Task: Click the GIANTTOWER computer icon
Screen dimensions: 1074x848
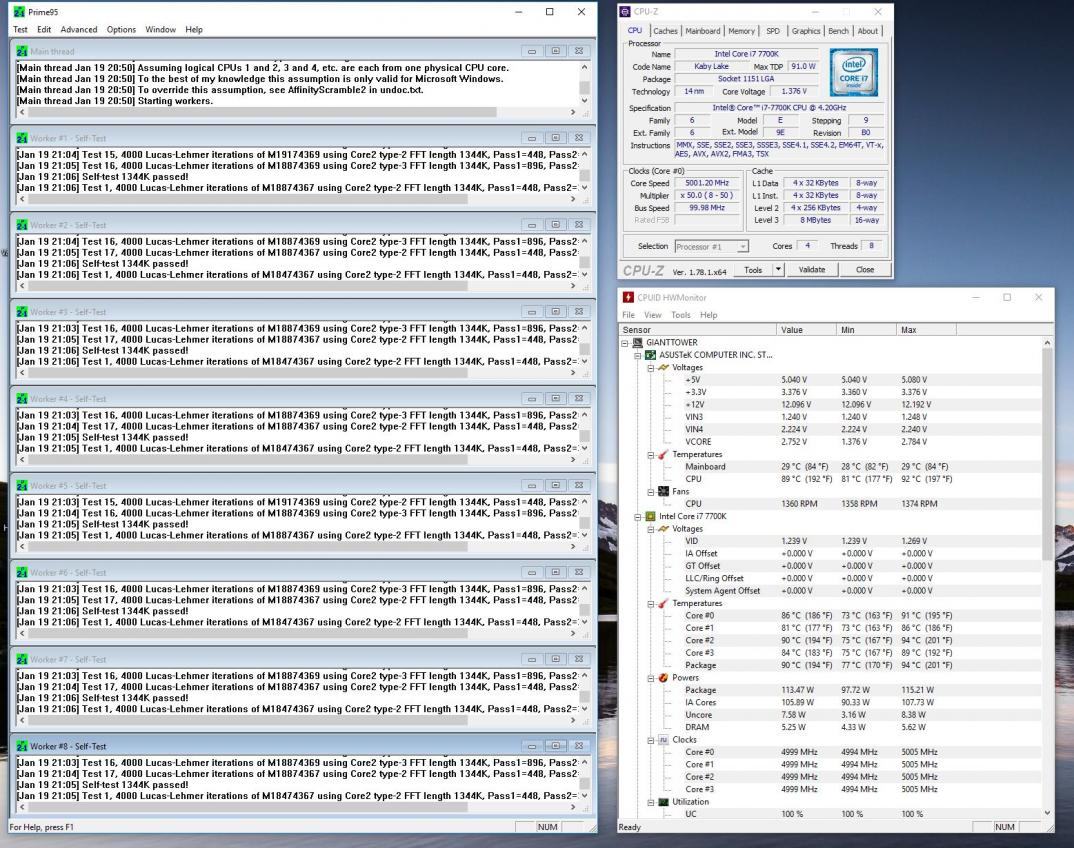Action: [637, 342]
